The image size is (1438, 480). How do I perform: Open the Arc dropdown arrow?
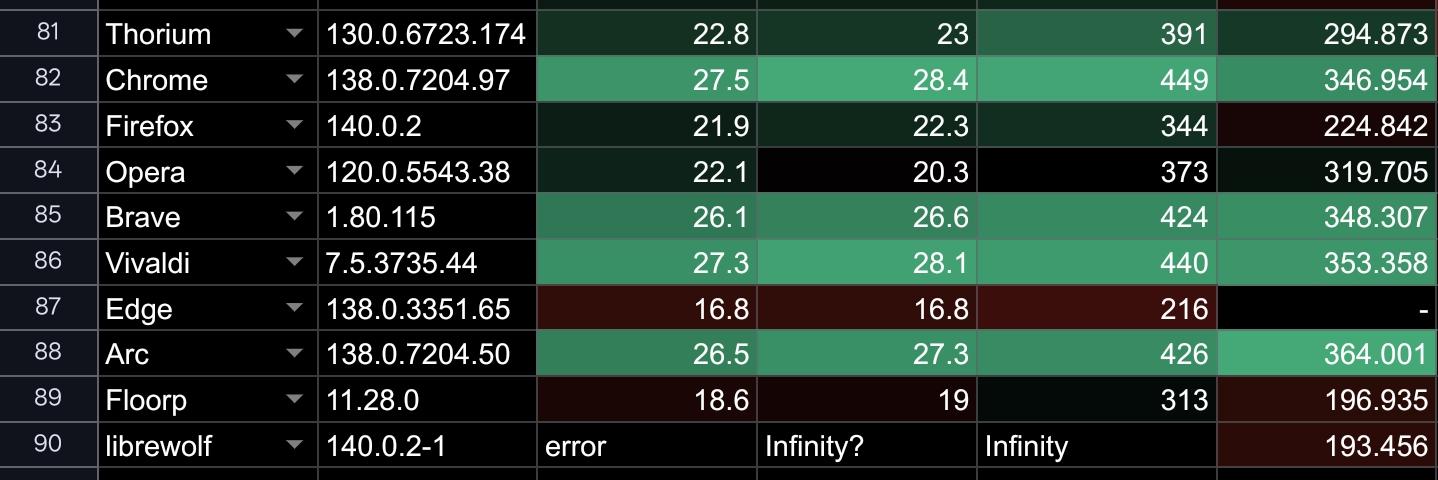[x=293, y=354]
